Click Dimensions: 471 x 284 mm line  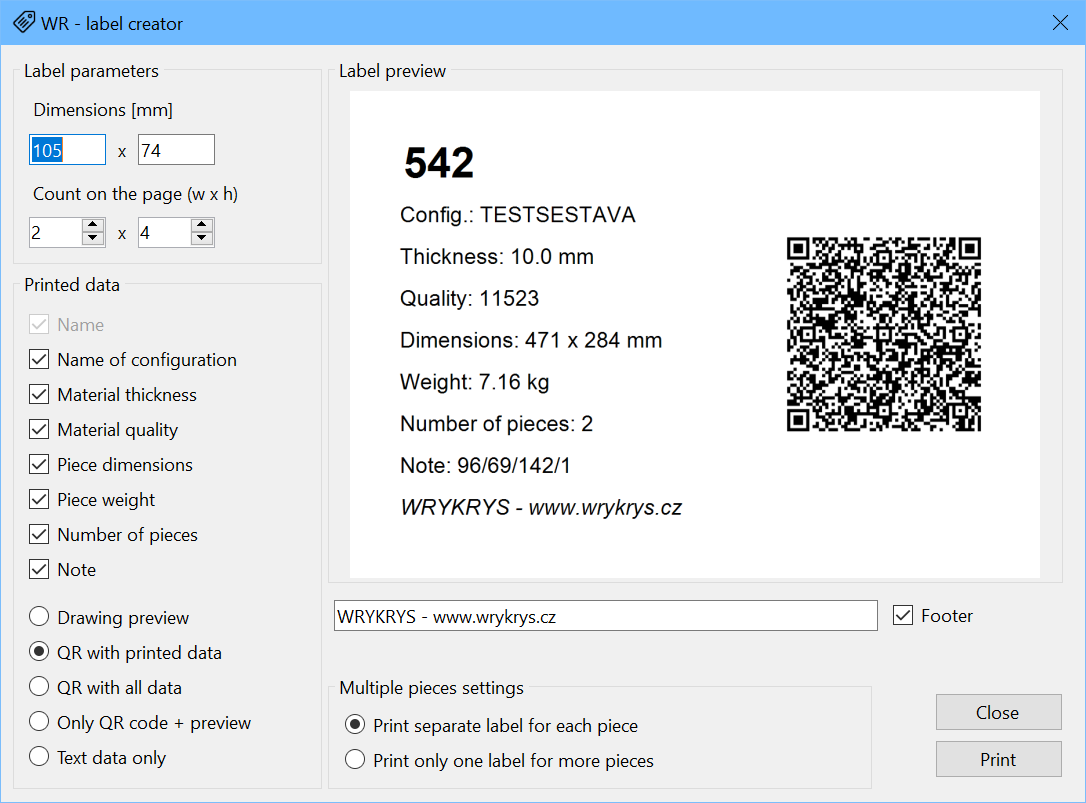pyautogui.click(x=531, y=340)
